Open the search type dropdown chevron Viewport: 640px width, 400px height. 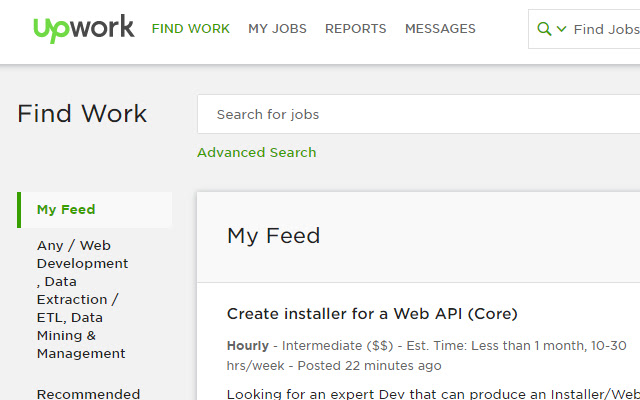pyautogui.click(x=561, y=29)
